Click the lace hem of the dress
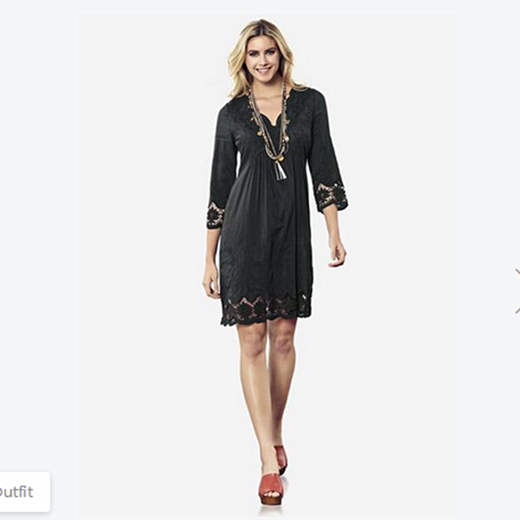520x520 pixels. [267, 307]
